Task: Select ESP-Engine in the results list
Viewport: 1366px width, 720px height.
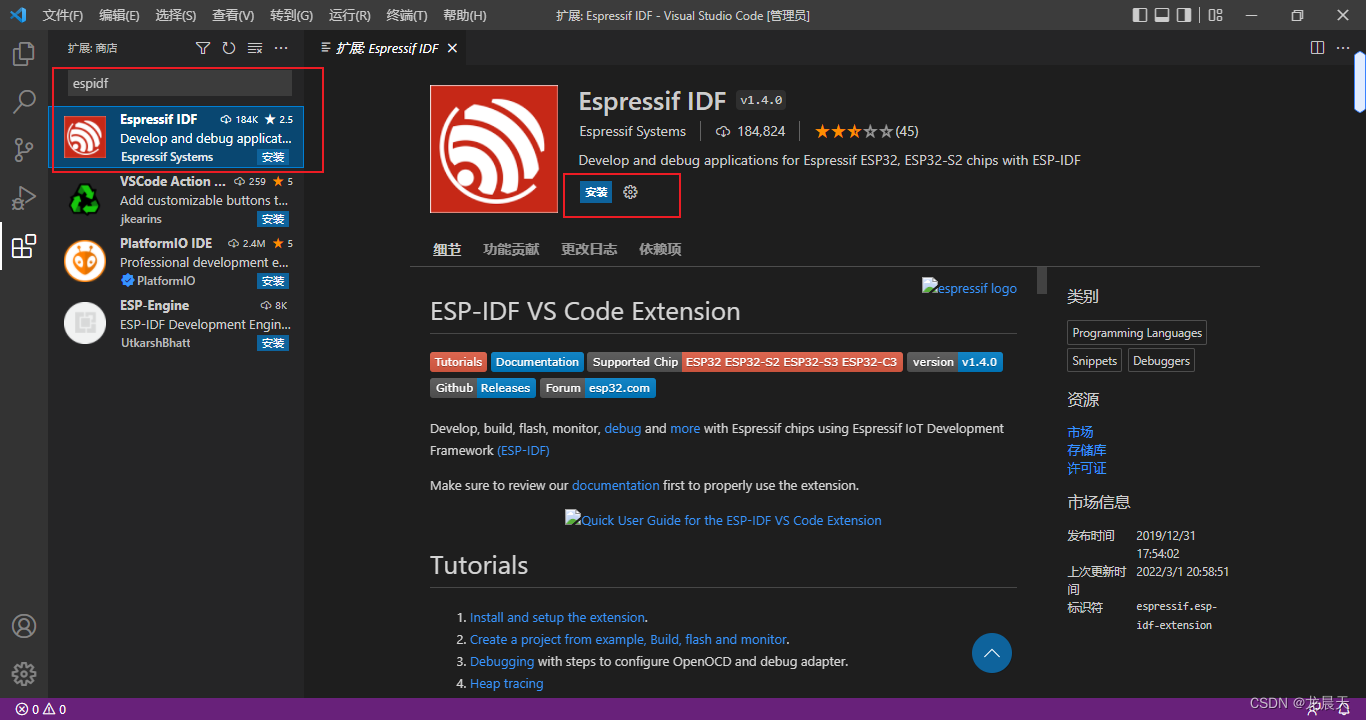Action: point(176,323)
